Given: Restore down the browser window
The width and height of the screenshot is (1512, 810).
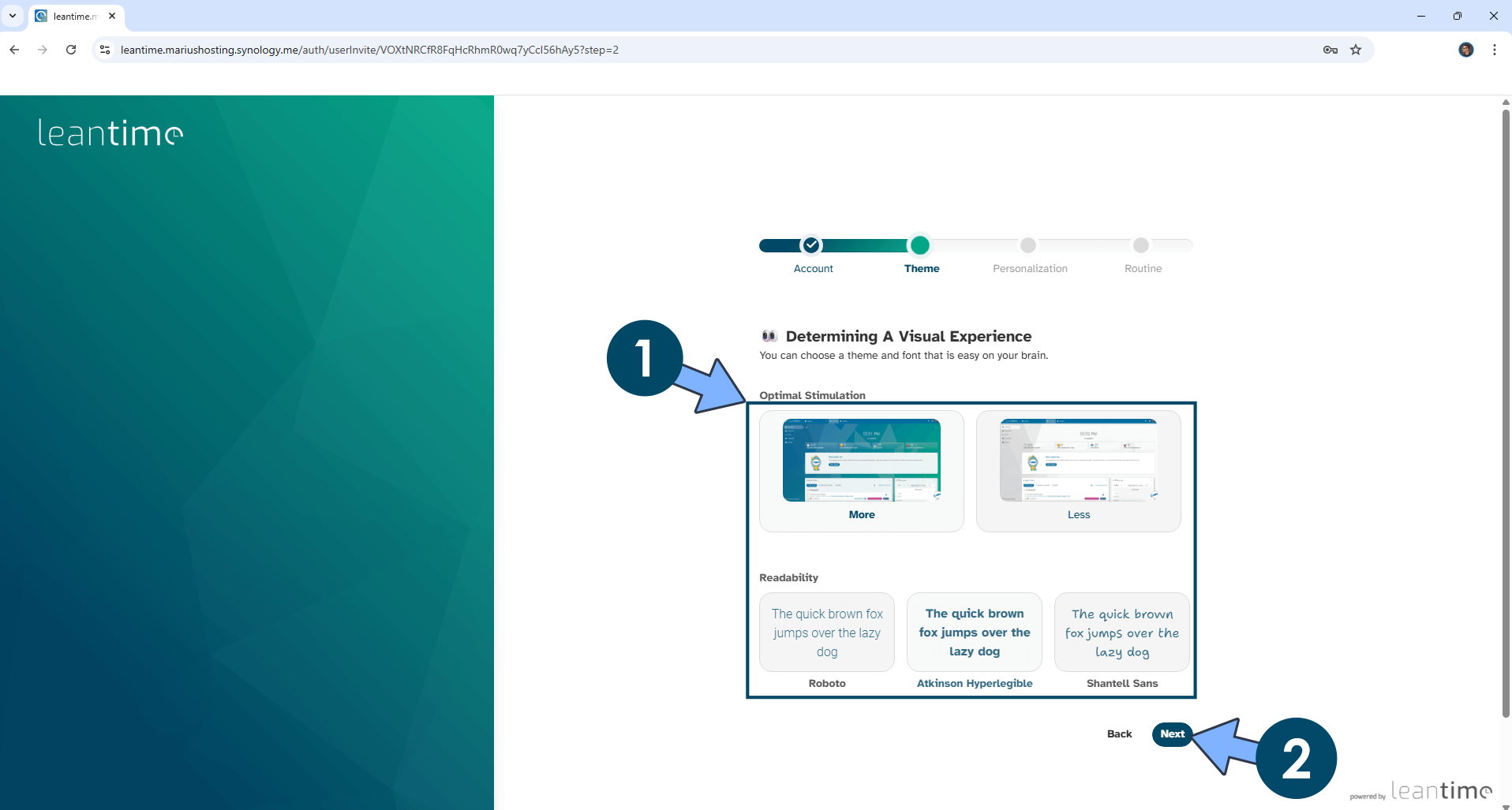Looking at the screenshot, I should [1457, 16].
